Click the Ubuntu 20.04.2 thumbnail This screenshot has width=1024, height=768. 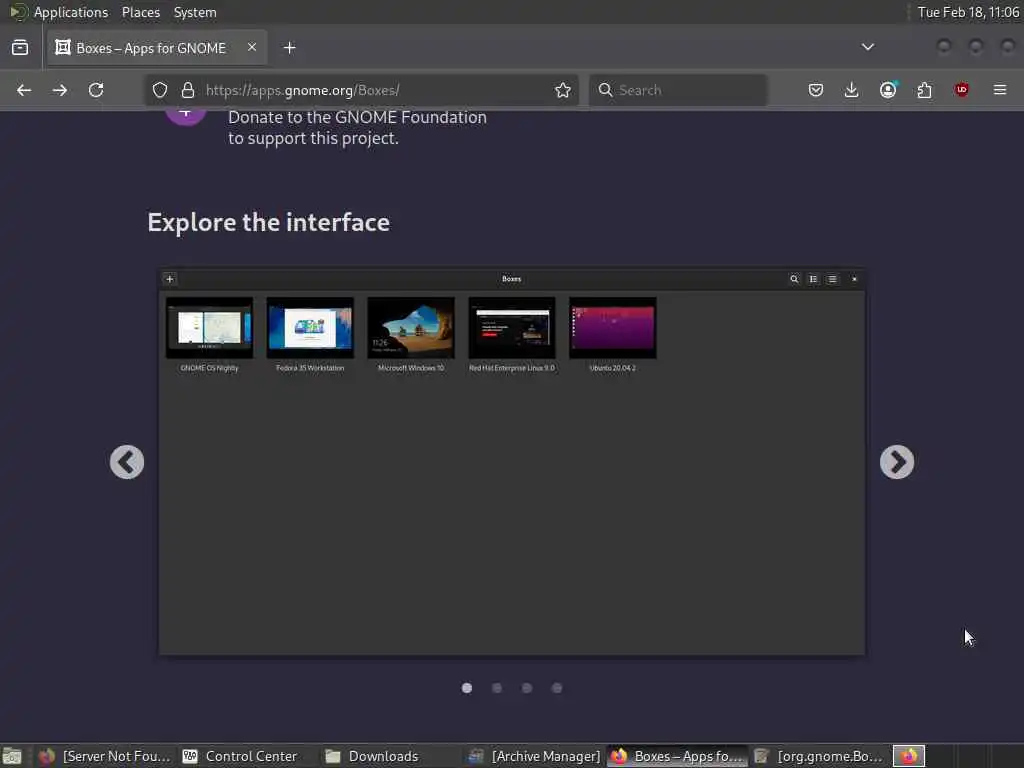pos(613,328)
